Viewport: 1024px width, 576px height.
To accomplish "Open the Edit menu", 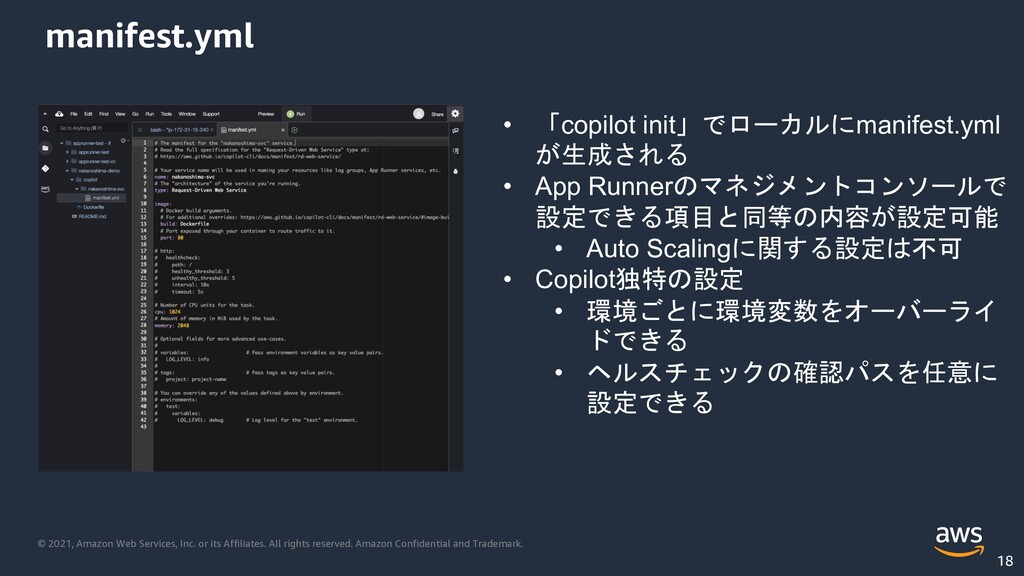I will [88, 114].
